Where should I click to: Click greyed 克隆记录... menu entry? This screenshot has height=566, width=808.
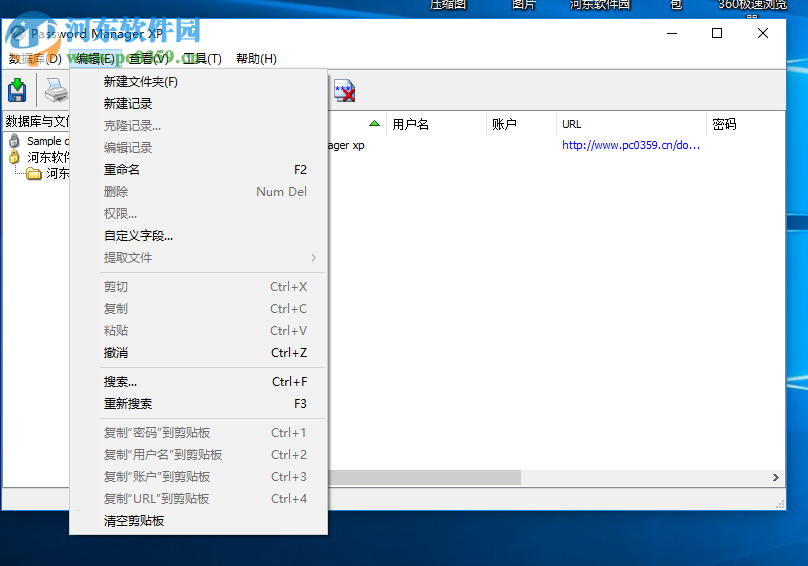tap(198, 126)
